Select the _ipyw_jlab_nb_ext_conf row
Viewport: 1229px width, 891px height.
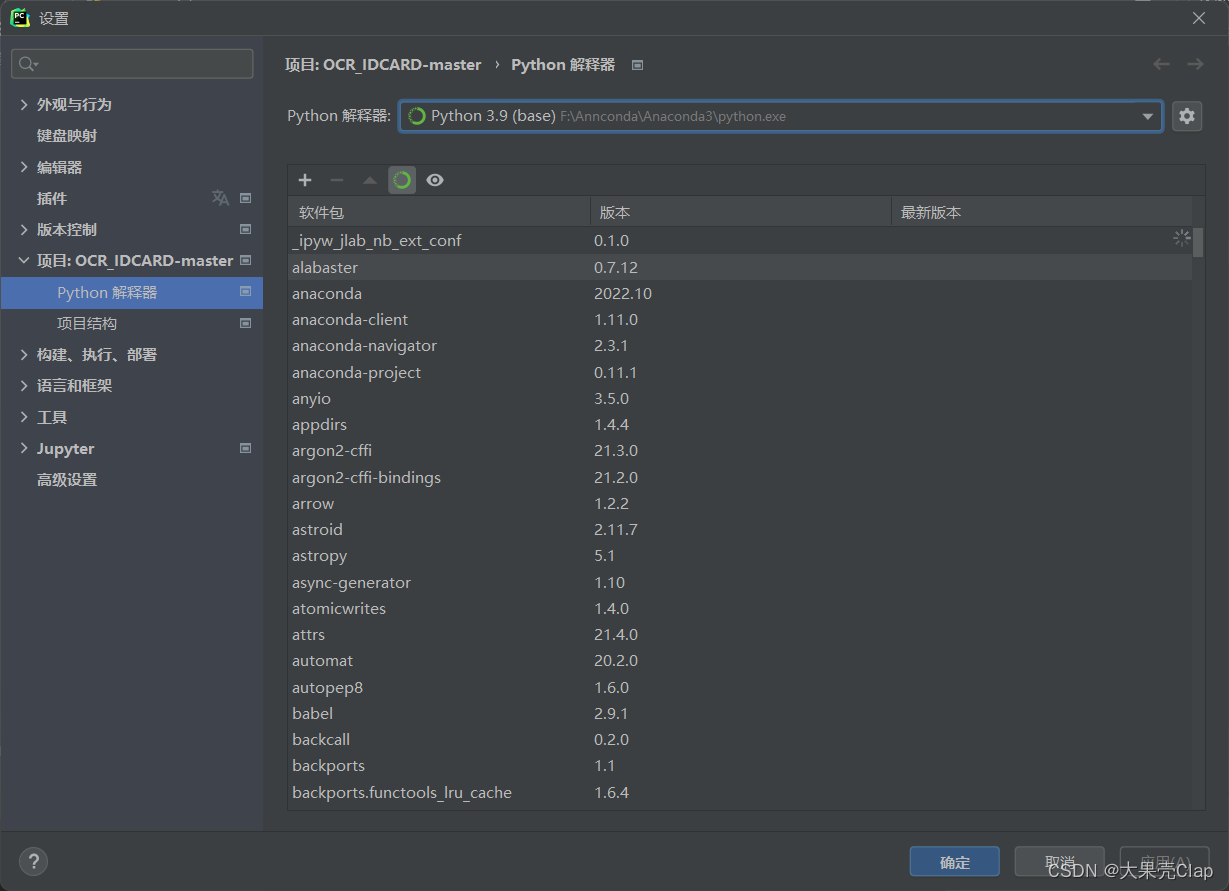740,240
